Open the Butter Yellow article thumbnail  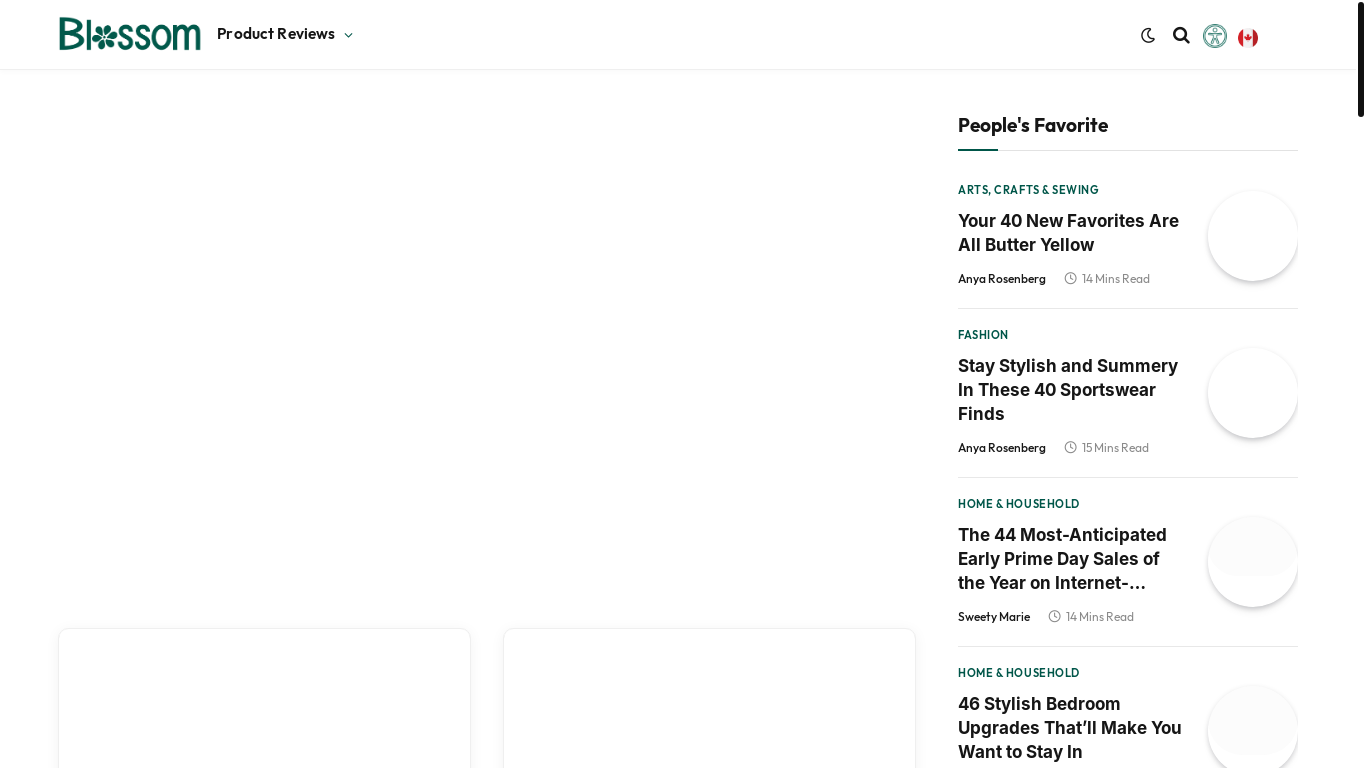click(x=1253, y=236)
